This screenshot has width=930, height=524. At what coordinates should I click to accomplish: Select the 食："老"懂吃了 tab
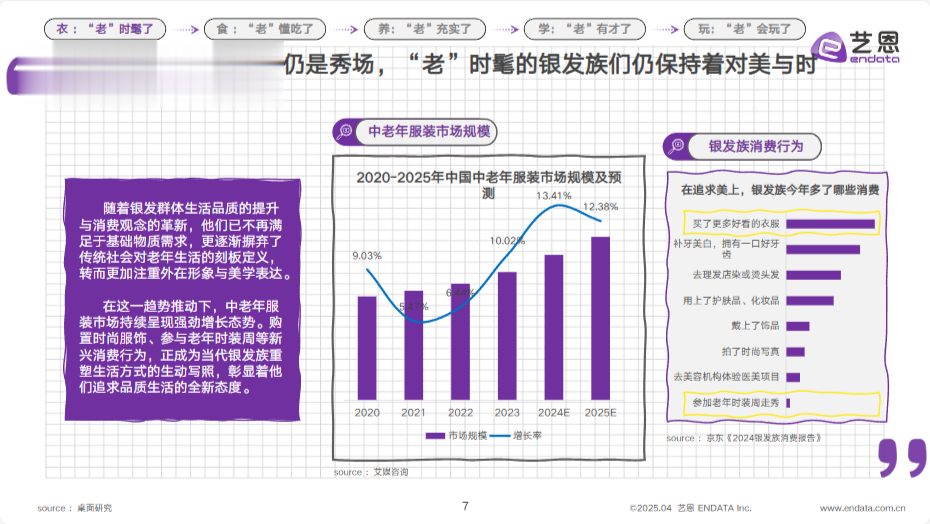tap(265, 29)
